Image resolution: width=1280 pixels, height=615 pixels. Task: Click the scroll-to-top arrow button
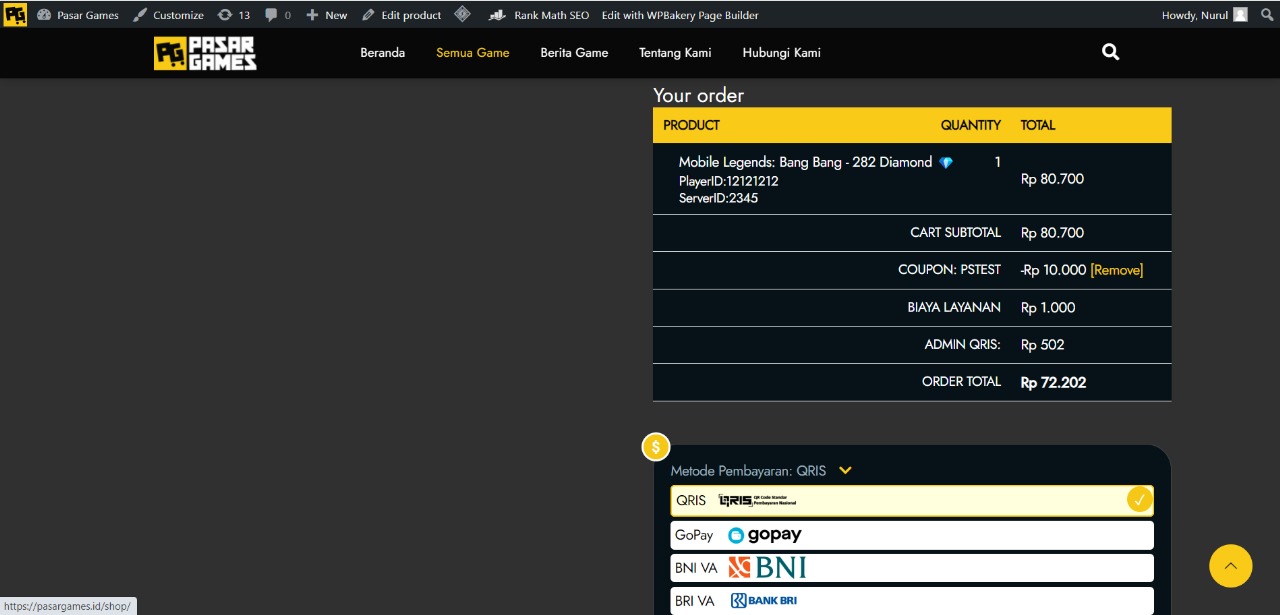pos(1230,566)
